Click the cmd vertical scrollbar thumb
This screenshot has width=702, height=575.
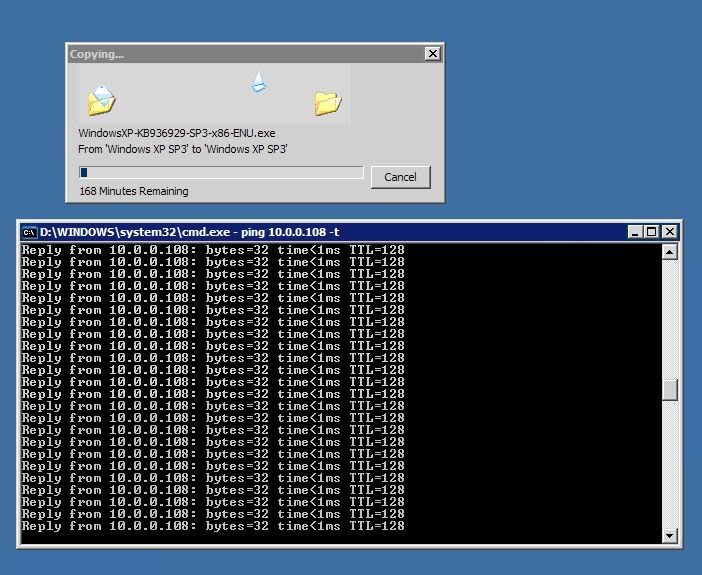(x=669, y=390)
